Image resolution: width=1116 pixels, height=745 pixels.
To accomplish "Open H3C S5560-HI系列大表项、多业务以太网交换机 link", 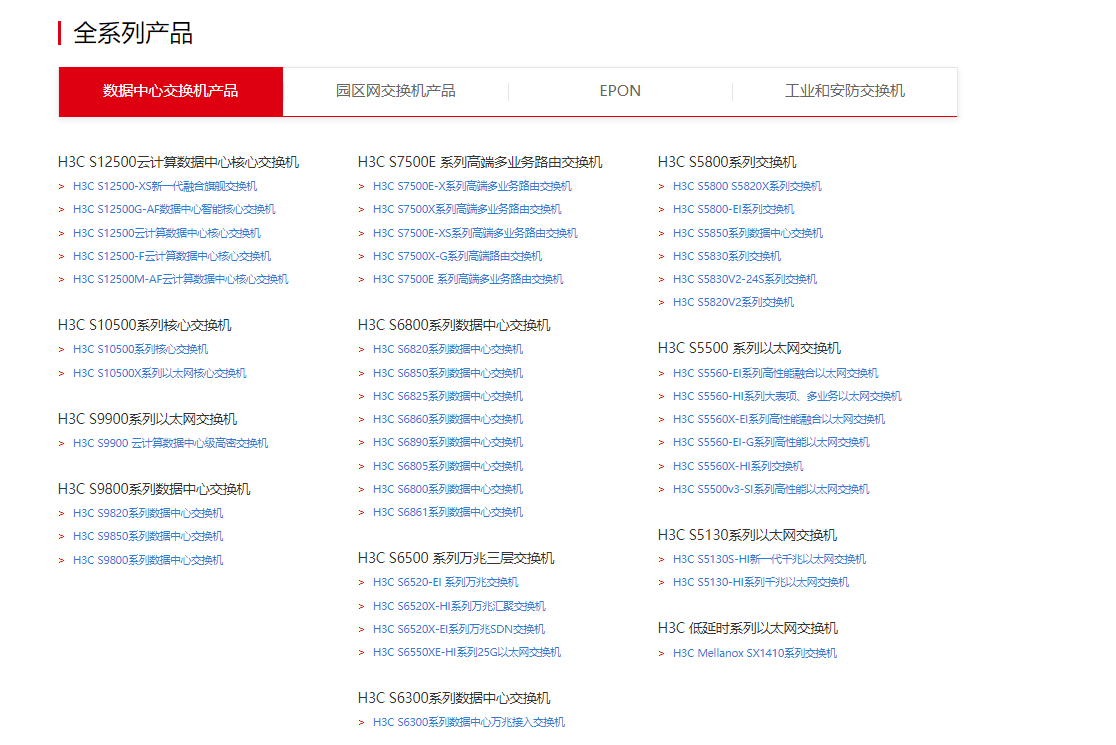I will [x=787, y=396].
